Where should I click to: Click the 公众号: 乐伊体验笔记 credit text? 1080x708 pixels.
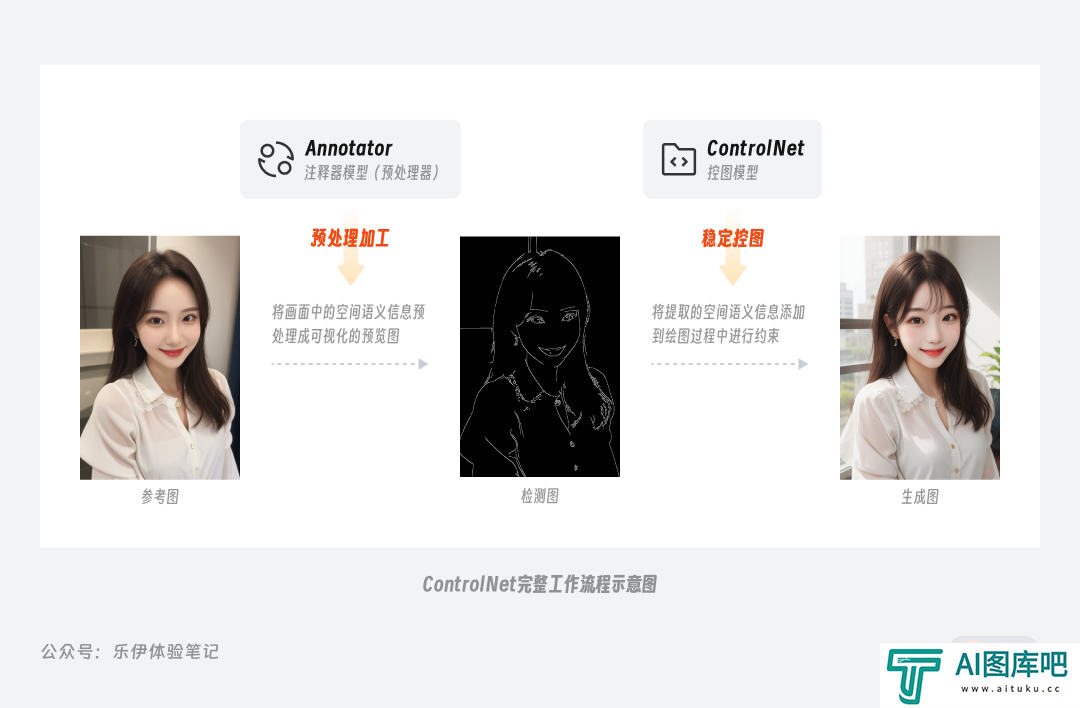[129, 652]
